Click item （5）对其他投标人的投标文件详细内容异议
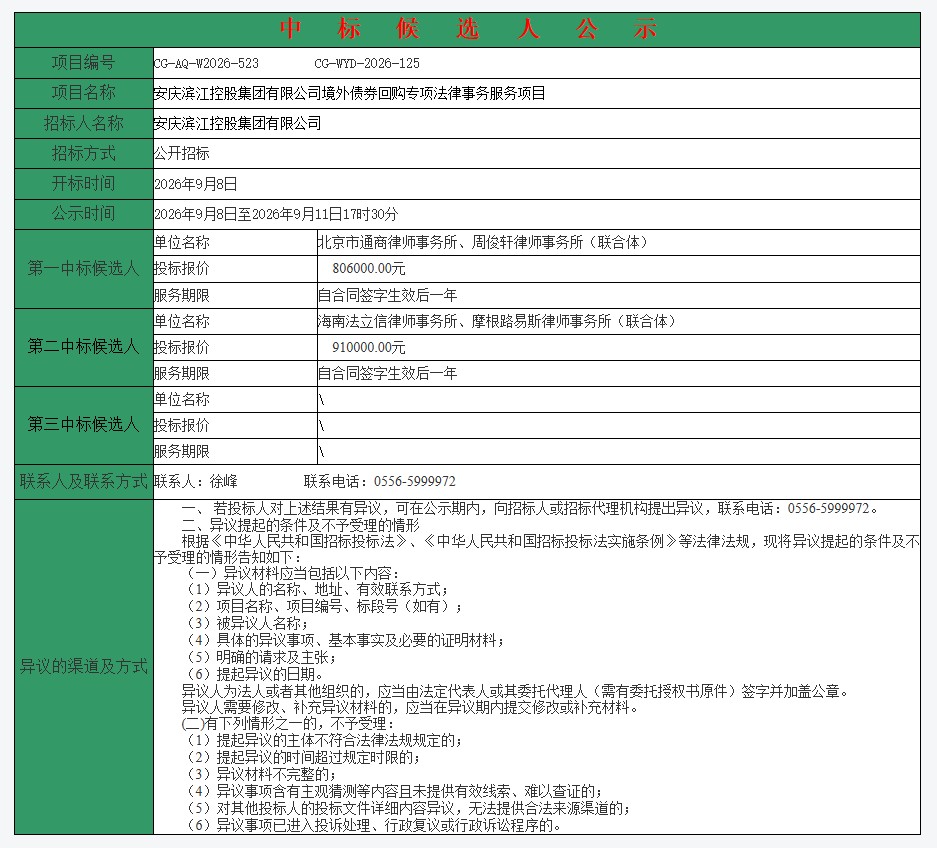937x848 pixels. click(408, 809)
